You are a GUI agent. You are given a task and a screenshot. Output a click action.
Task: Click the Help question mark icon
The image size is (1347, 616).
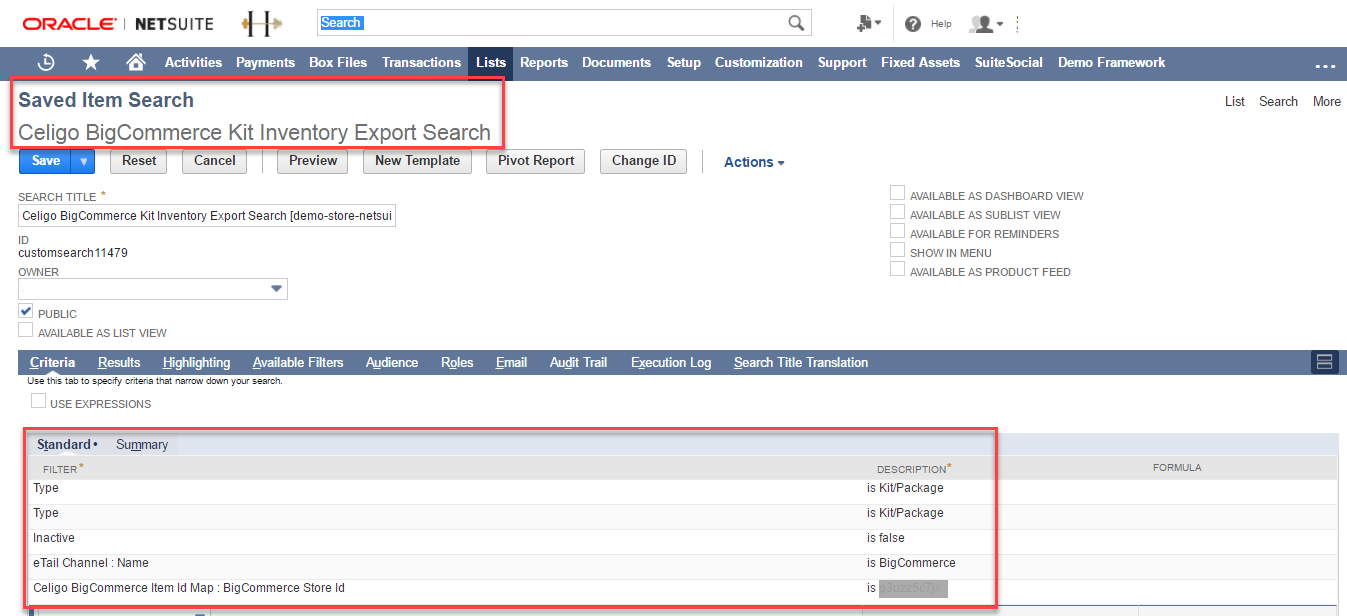[x=913, y=23]
